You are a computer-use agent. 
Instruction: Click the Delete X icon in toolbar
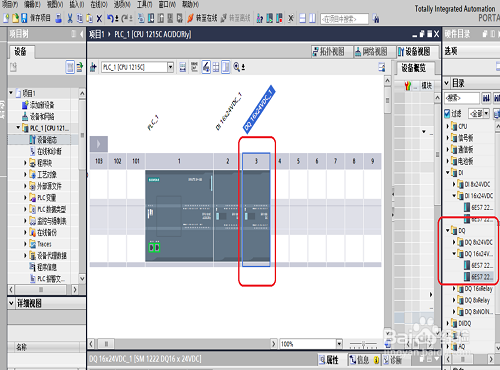point(99,18)
